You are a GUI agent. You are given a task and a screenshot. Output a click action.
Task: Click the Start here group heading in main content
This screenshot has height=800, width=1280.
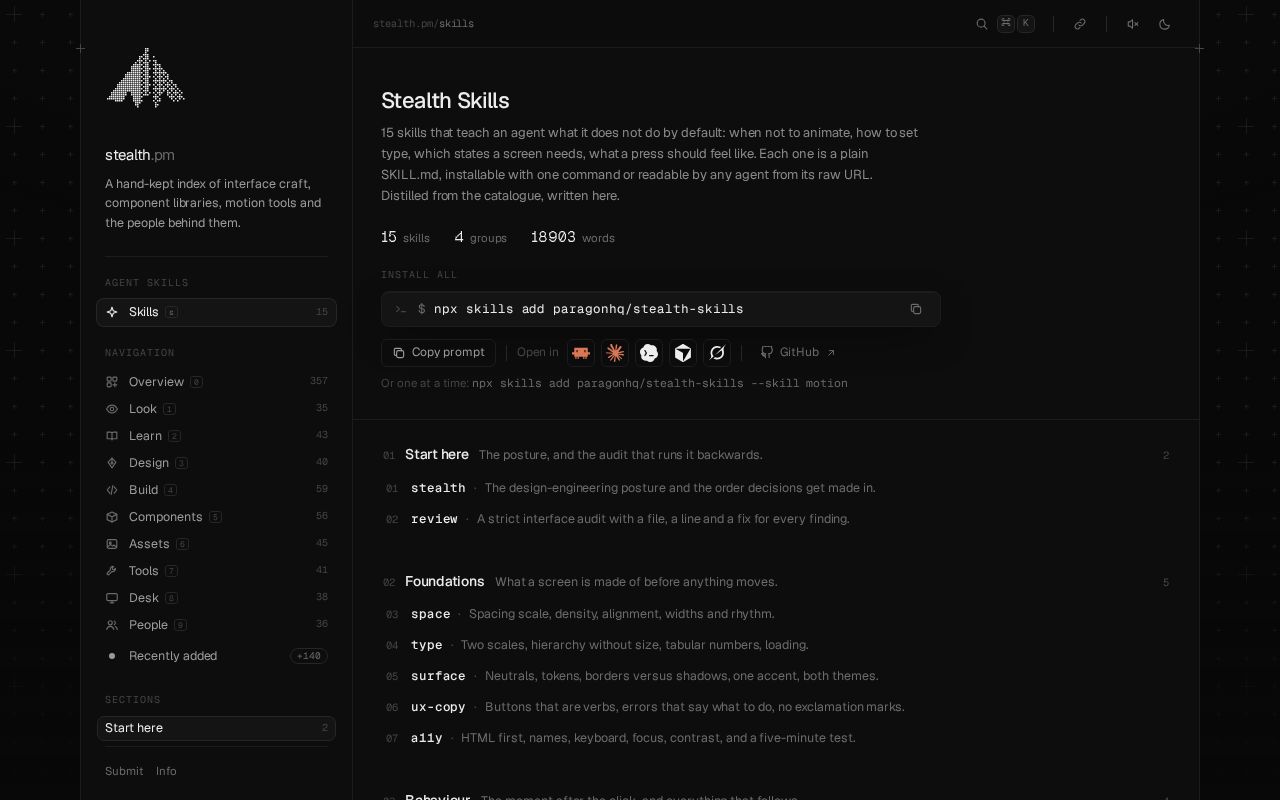coord(437,454)
